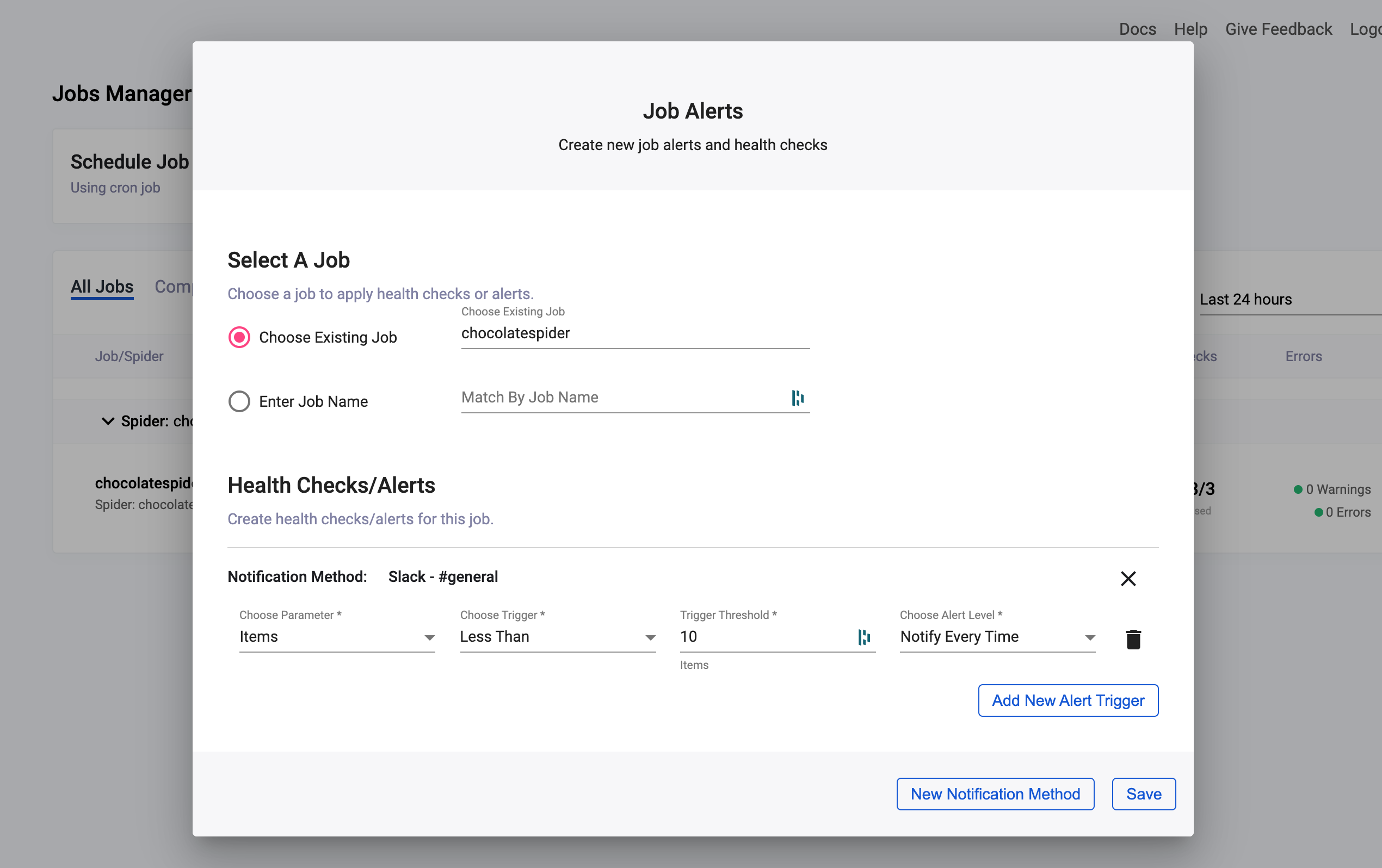Open the chocolatespider existing job selector

click(x=635, y=333)
